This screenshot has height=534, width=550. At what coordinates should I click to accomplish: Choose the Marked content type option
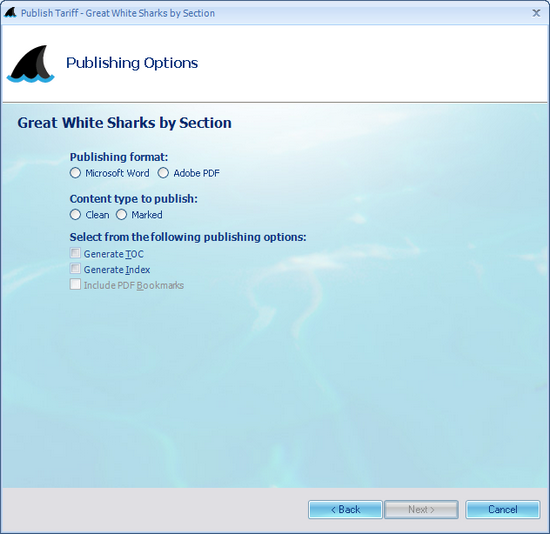[x=121, y=215]
